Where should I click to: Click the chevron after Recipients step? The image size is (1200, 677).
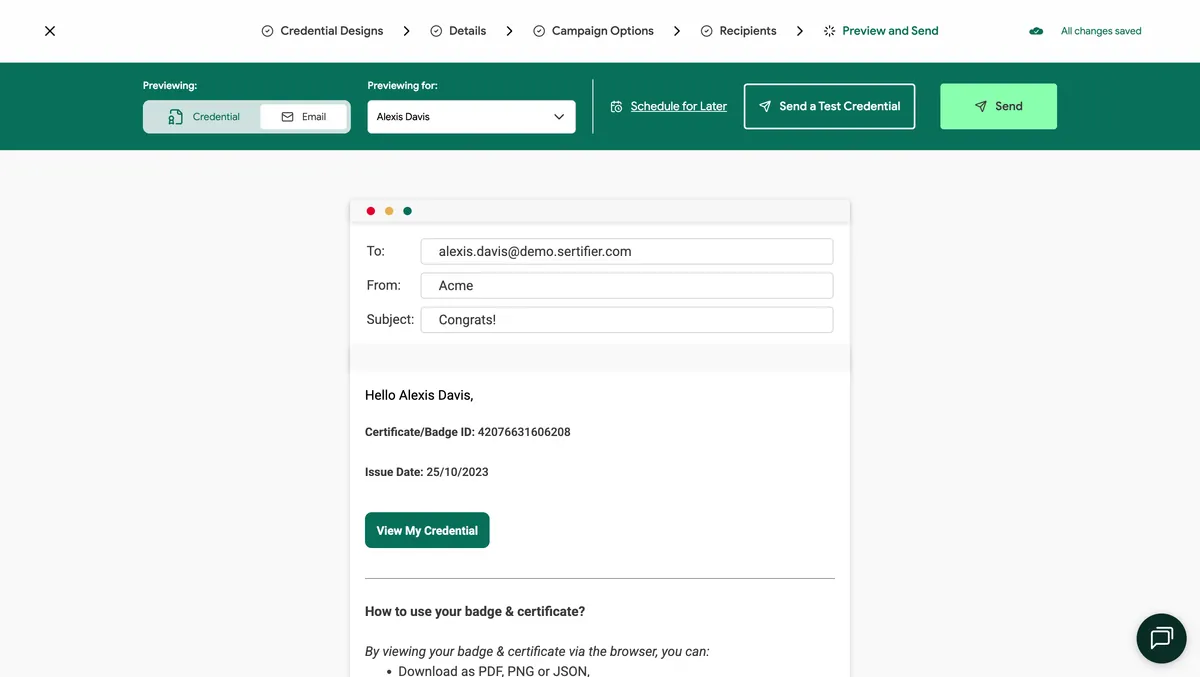pos(799,31)
